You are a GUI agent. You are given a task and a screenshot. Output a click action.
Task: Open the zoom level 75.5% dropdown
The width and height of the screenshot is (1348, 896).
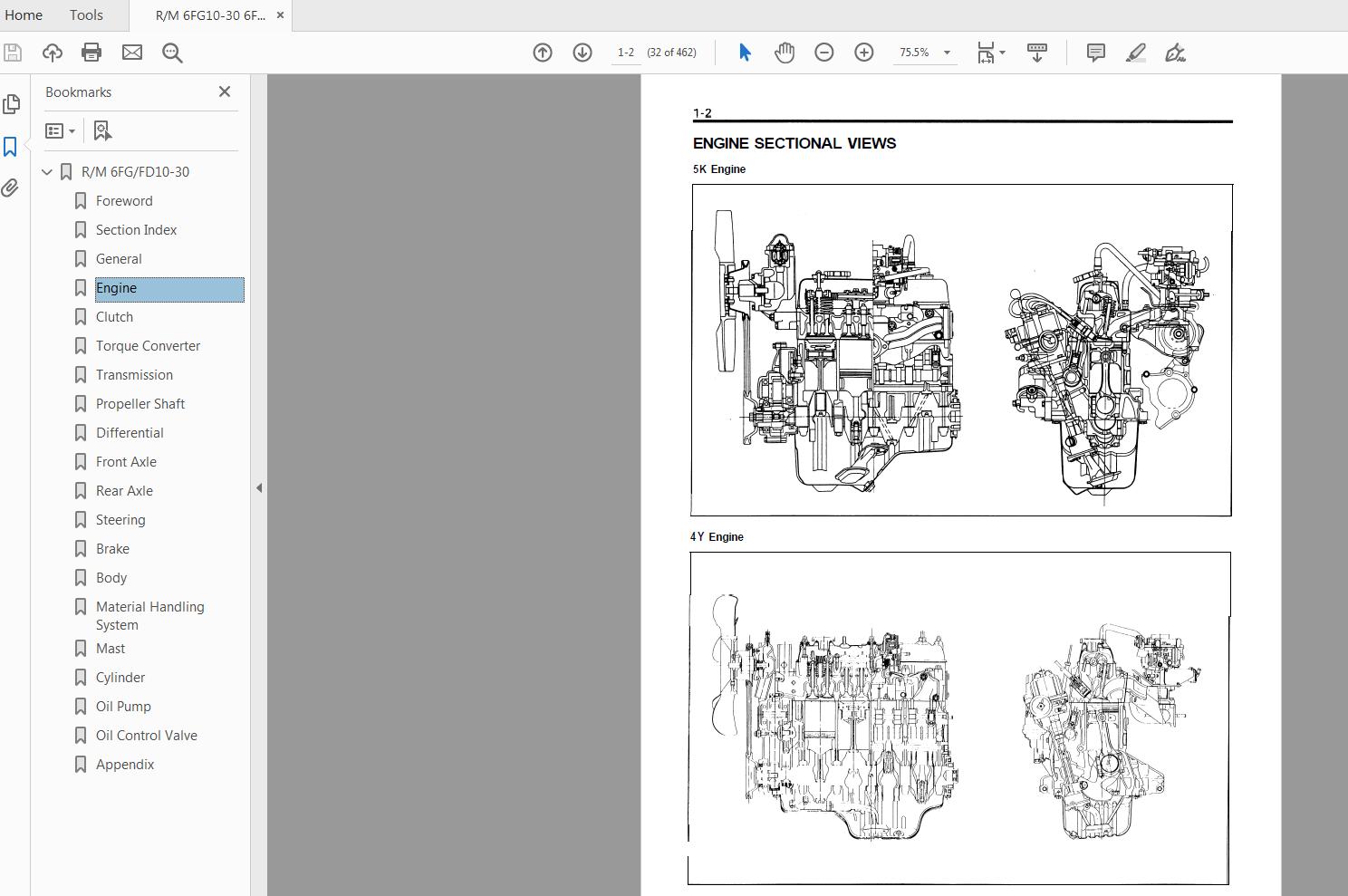click(947, 53)
